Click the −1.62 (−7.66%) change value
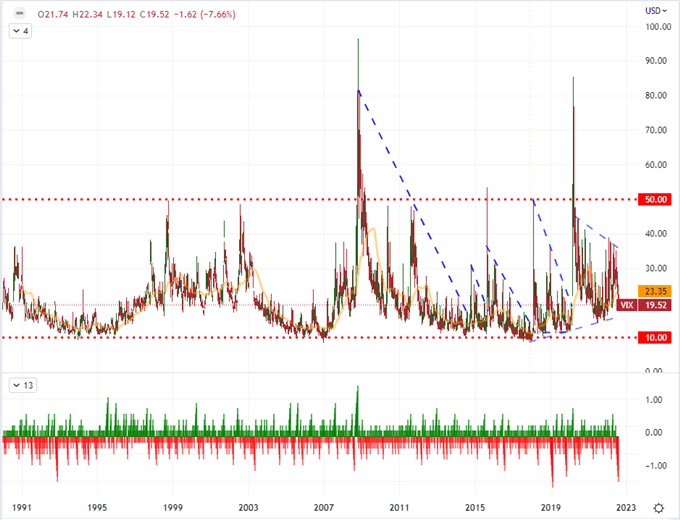680x520 pixels. [x=204, y=14]
